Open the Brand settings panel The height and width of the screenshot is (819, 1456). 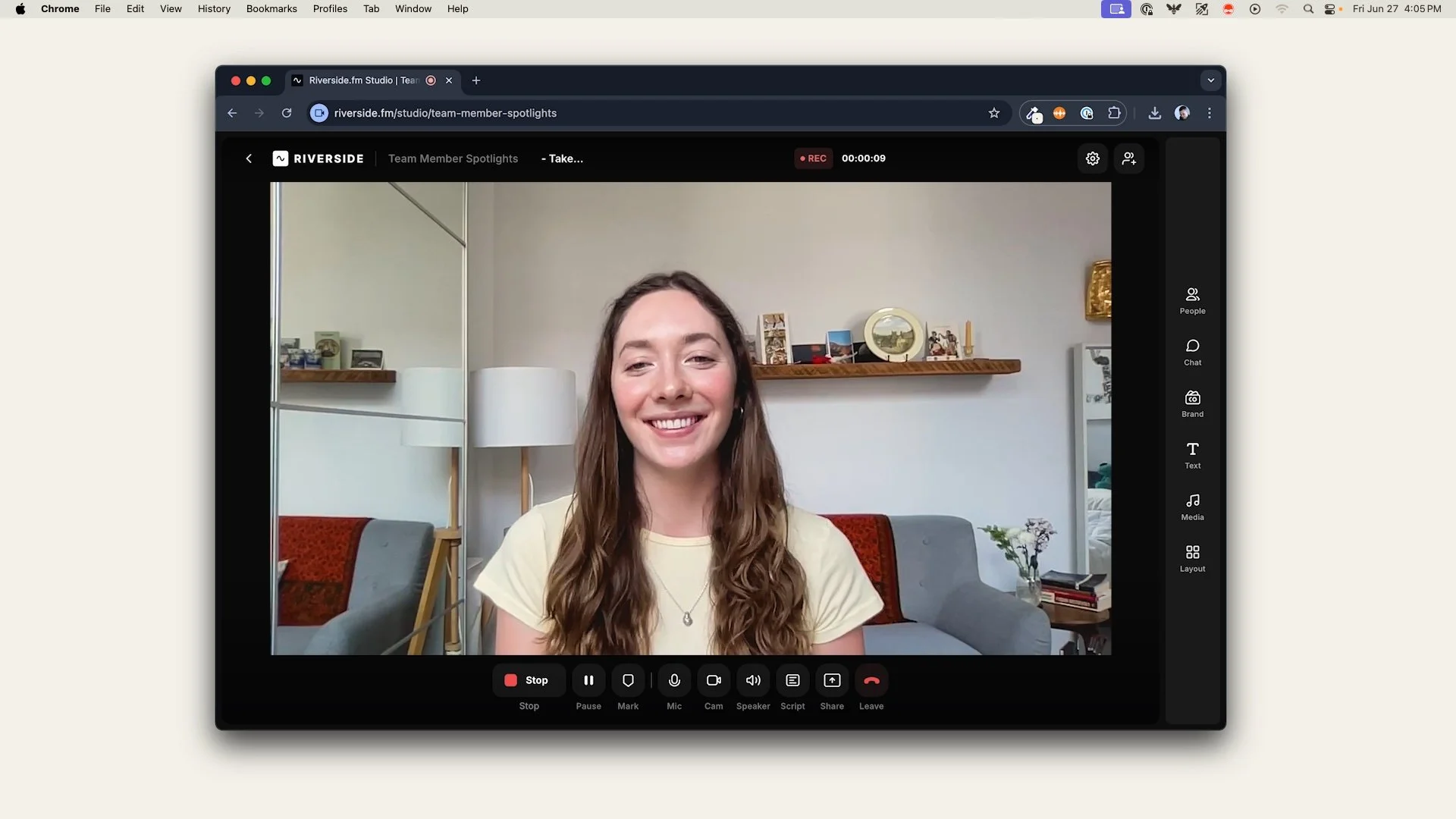[x=1192, y=403]
